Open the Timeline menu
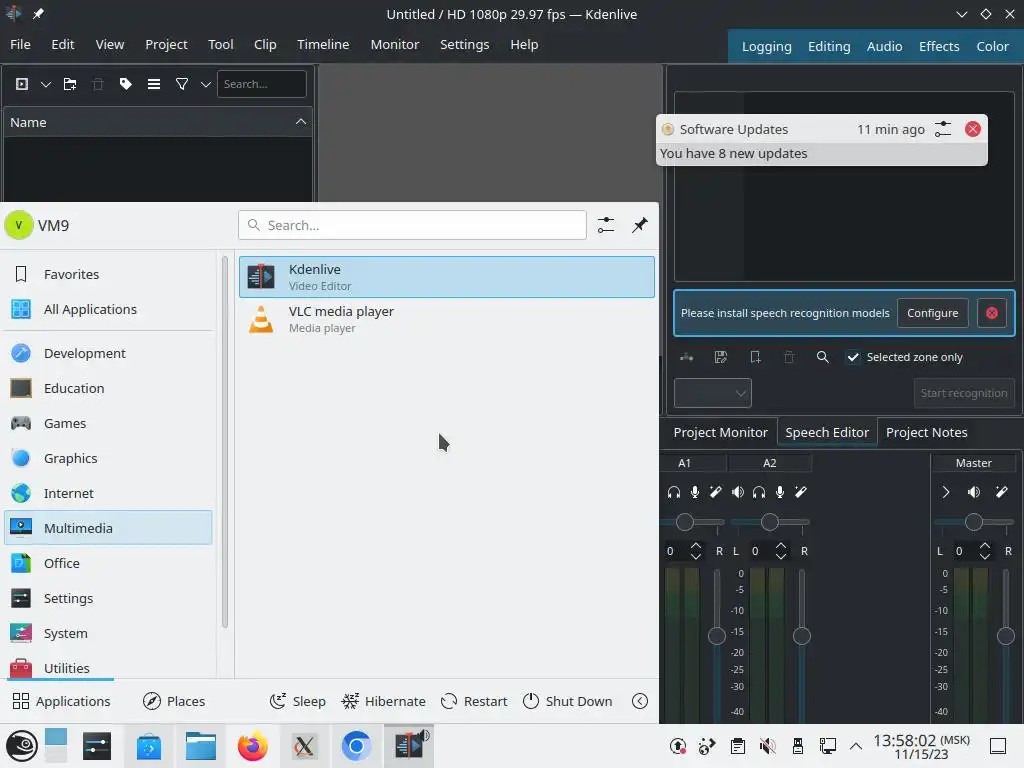This screenshot has width=1024, height=768. pyautogui.click(x=323, y=44)
